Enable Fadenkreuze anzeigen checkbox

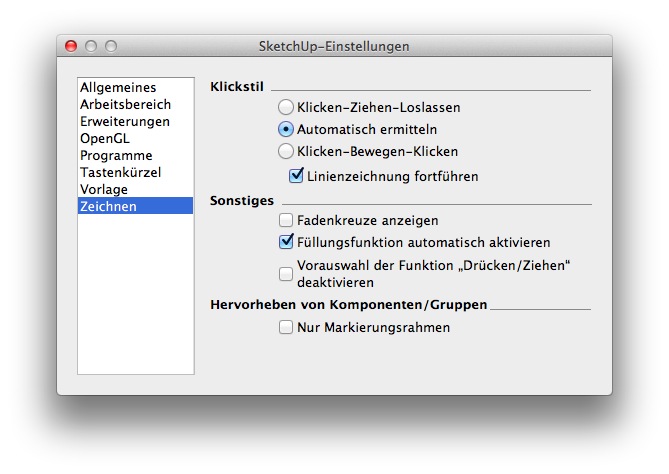[286, 220]
